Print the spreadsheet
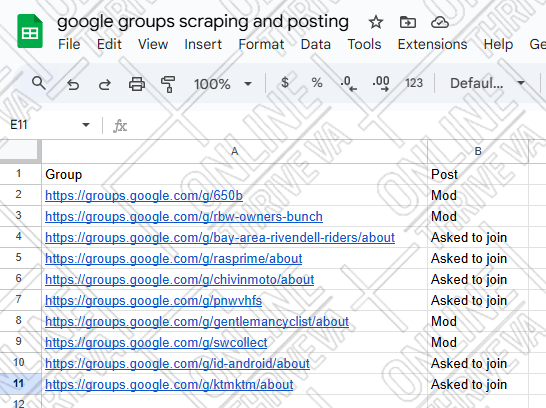Viewport: 546px width, 408px height. tap(136, 84)
